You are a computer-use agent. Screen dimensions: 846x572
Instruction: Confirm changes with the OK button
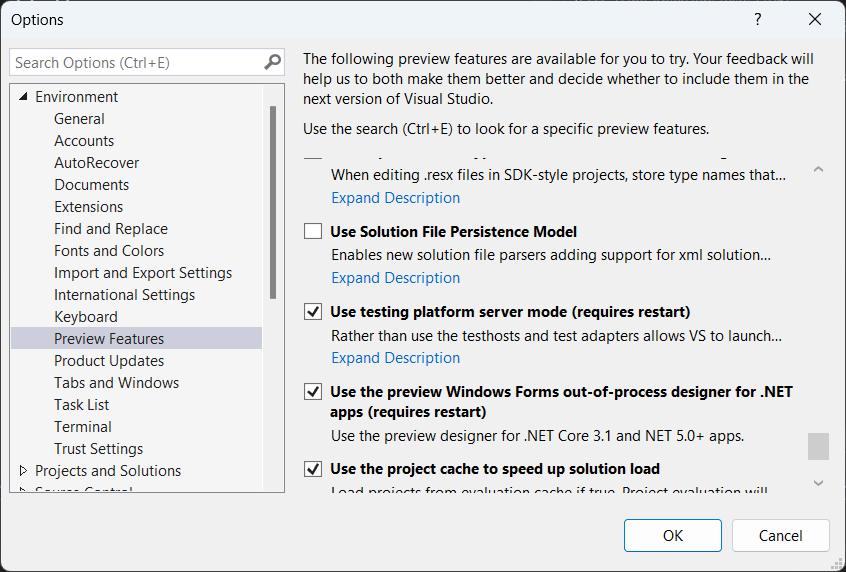(x=673, y=535)
